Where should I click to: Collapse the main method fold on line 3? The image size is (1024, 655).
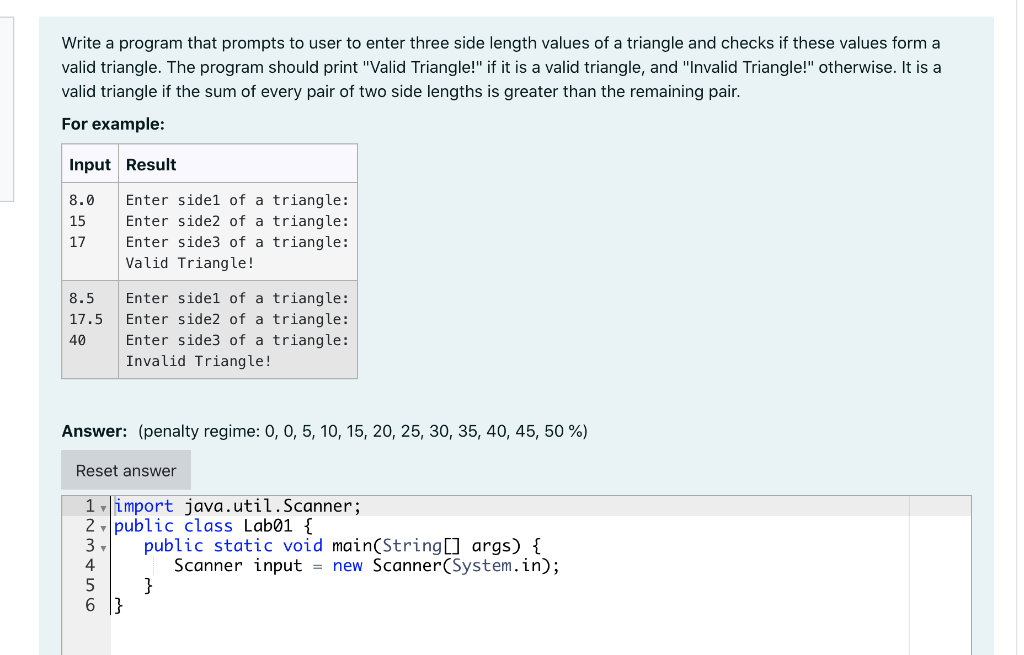pos(103,546)
